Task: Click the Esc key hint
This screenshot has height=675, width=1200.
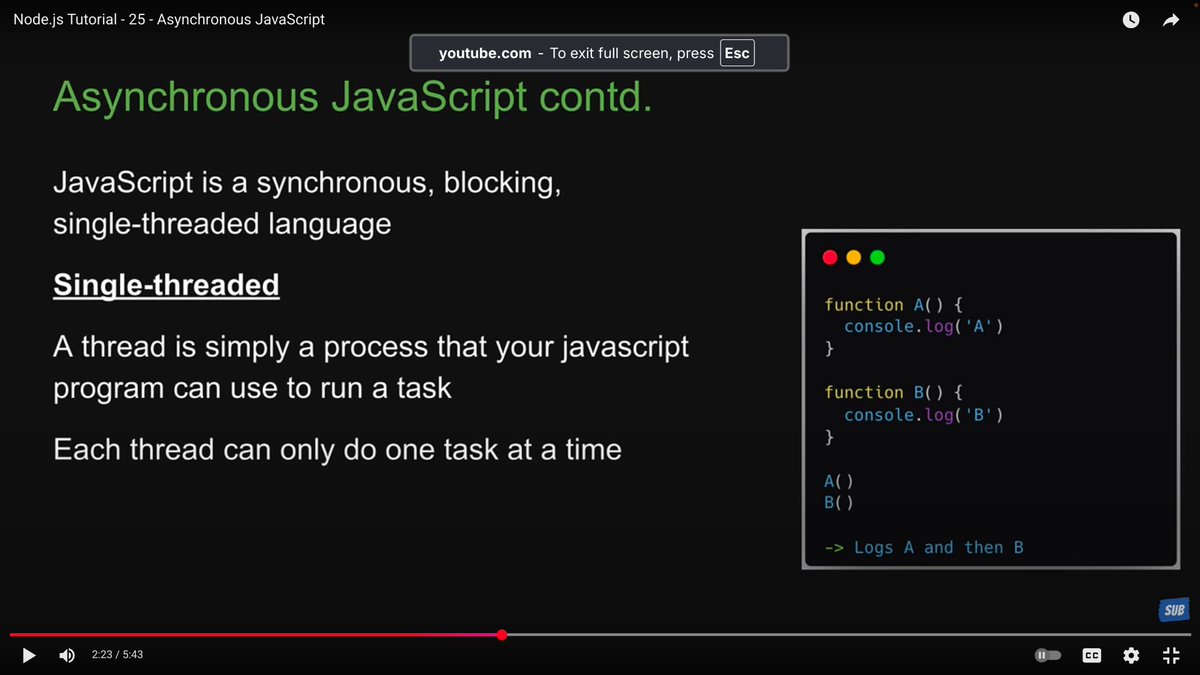Action: coord(737,53)
